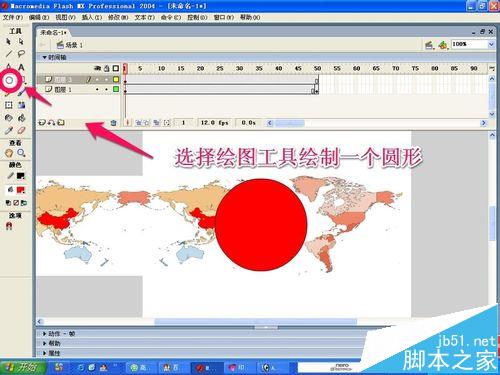Open the File menu

[13, 17]
